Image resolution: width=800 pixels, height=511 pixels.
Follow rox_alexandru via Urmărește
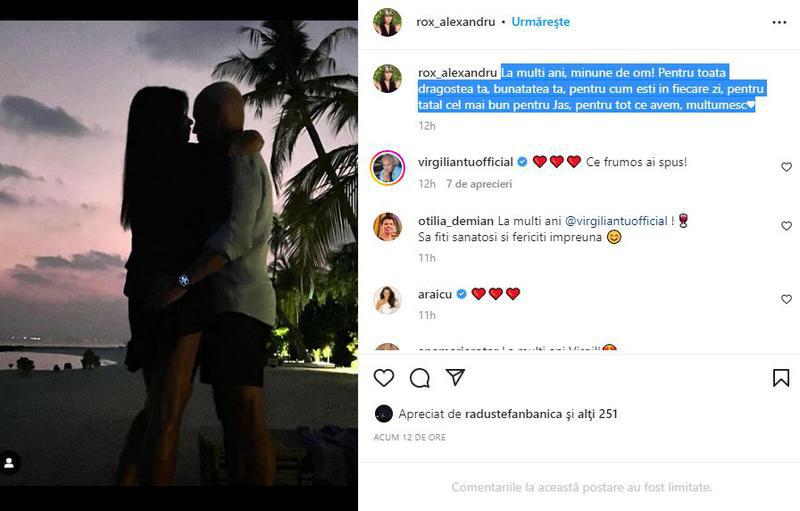pyautogui.click(x=540, y=22)
